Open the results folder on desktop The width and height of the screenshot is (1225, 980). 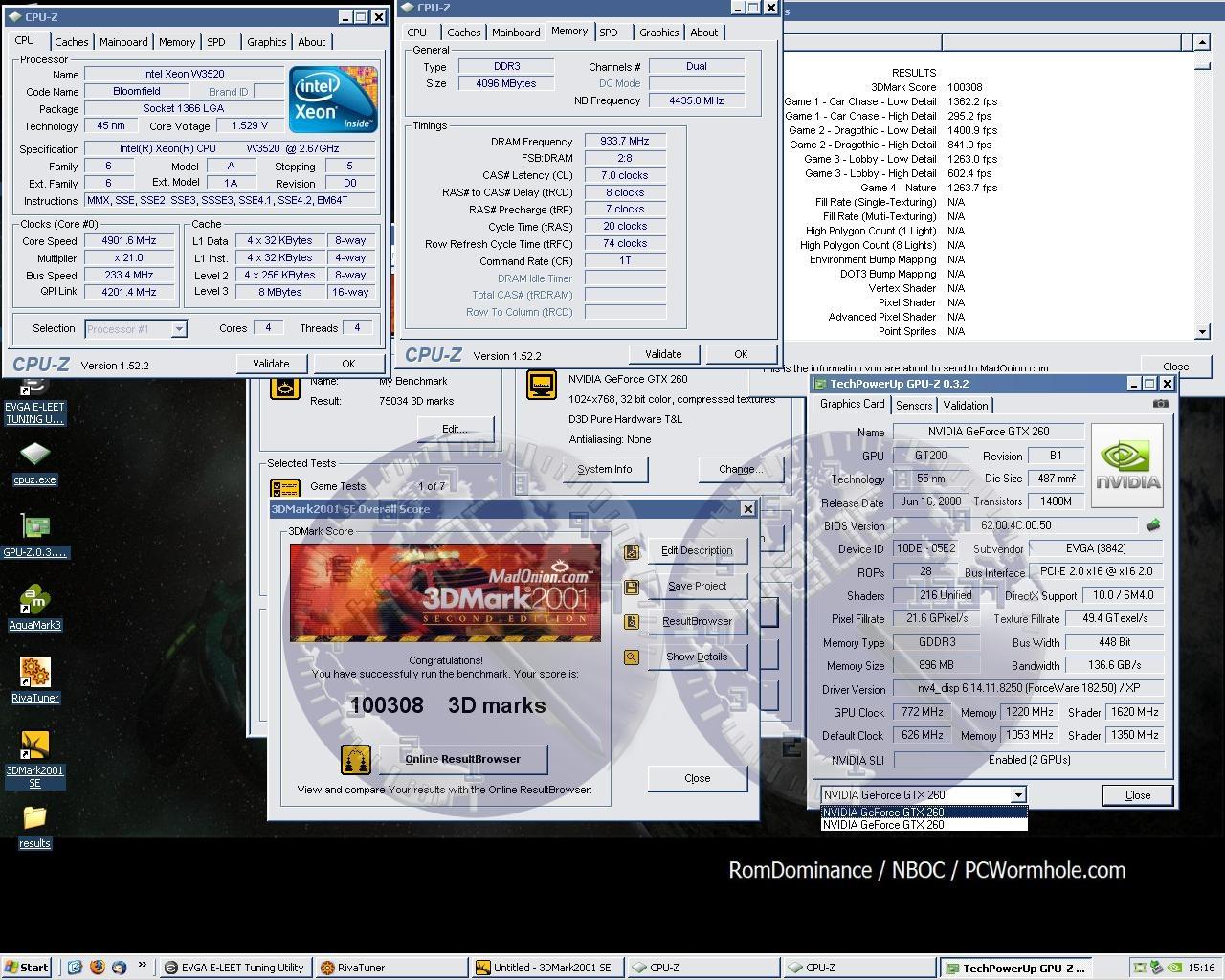click(34, 826)
